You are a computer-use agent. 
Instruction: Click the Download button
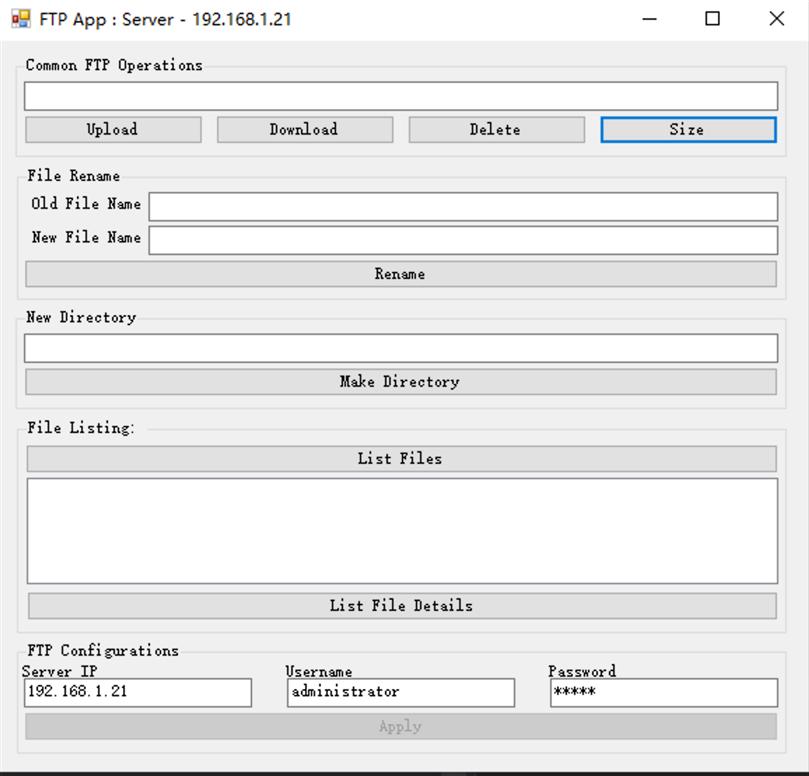(304, 130)
